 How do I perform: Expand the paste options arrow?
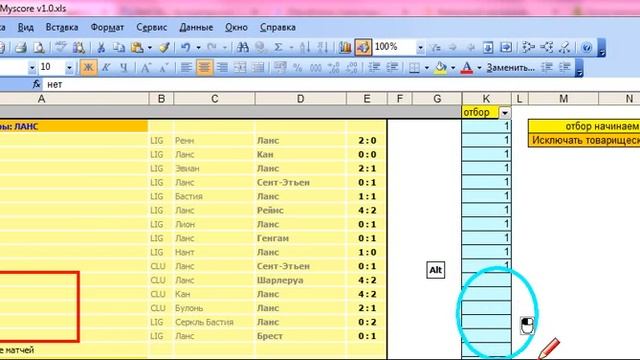tap(150, 48)
